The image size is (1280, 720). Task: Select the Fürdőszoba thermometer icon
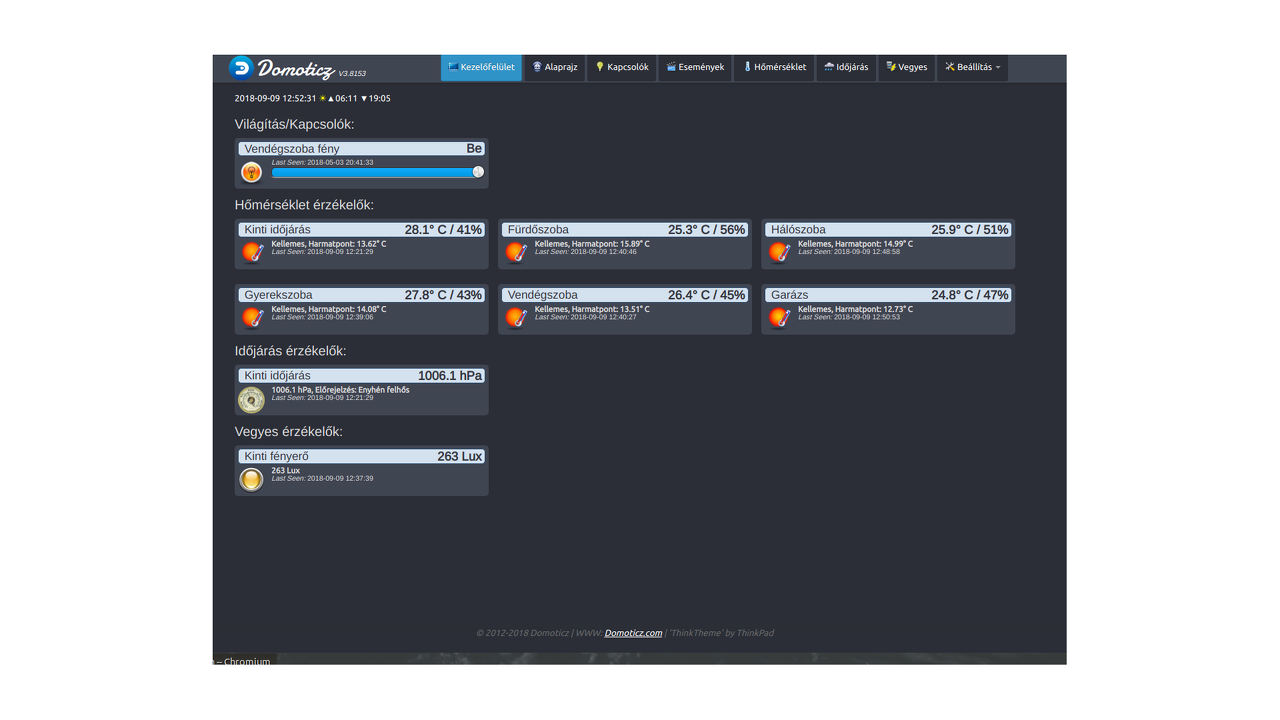point(516,253)
